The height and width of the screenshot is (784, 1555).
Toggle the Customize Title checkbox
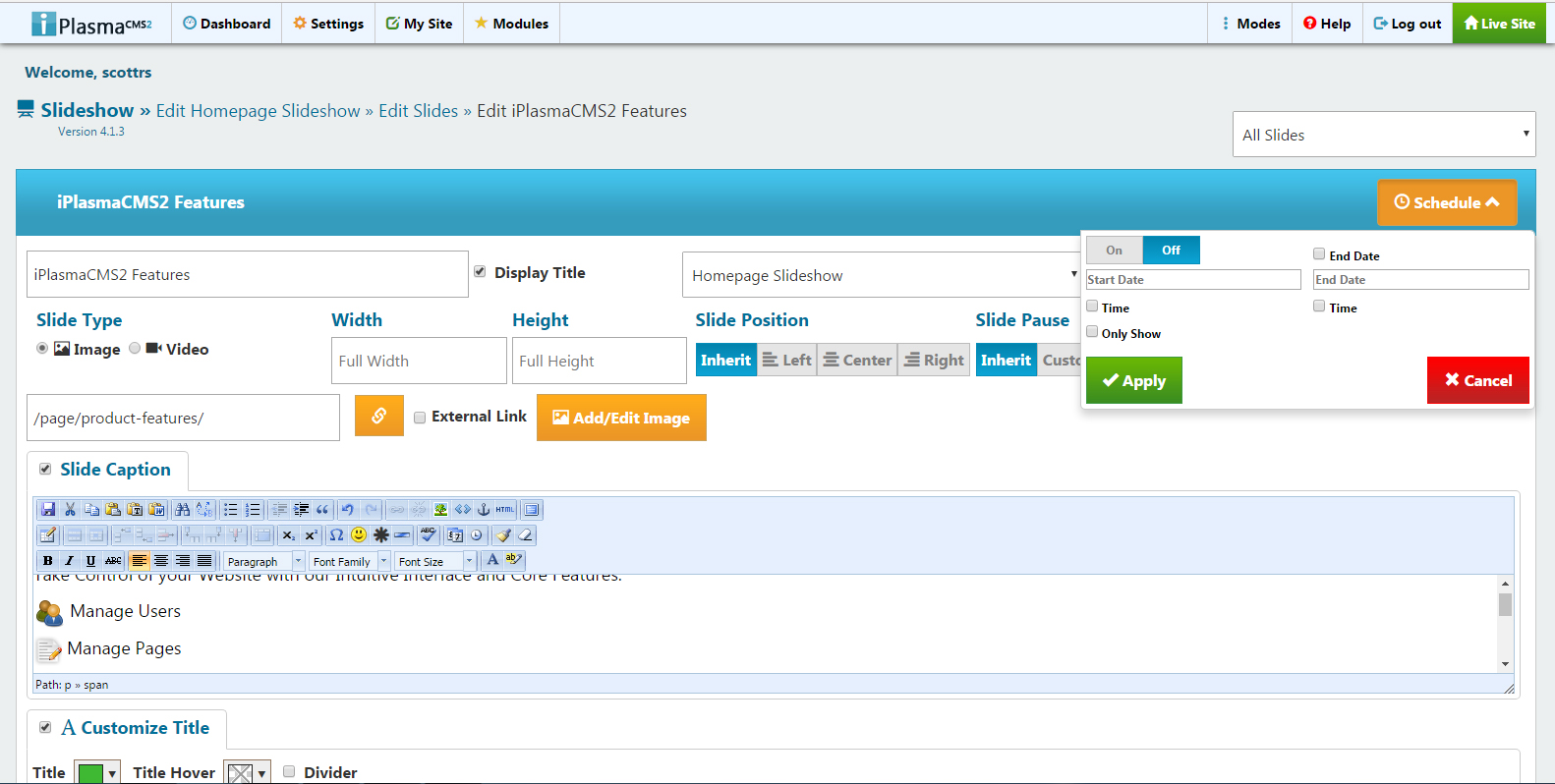45,727
